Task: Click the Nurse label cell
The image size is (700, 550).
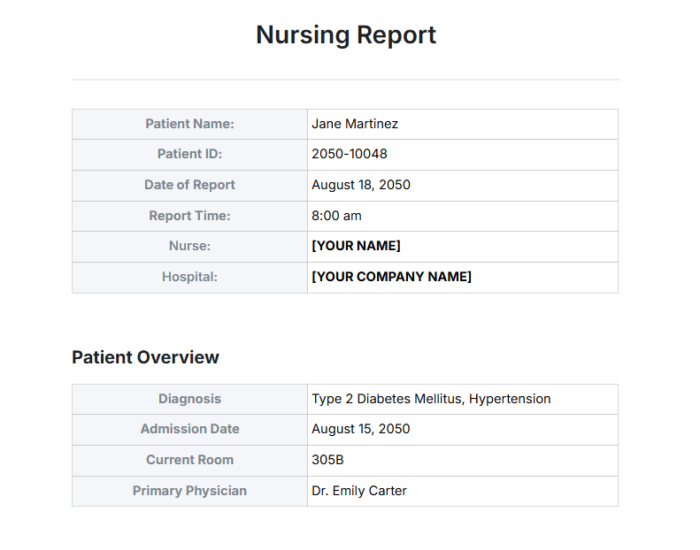Action: click(x=189, y=246)
